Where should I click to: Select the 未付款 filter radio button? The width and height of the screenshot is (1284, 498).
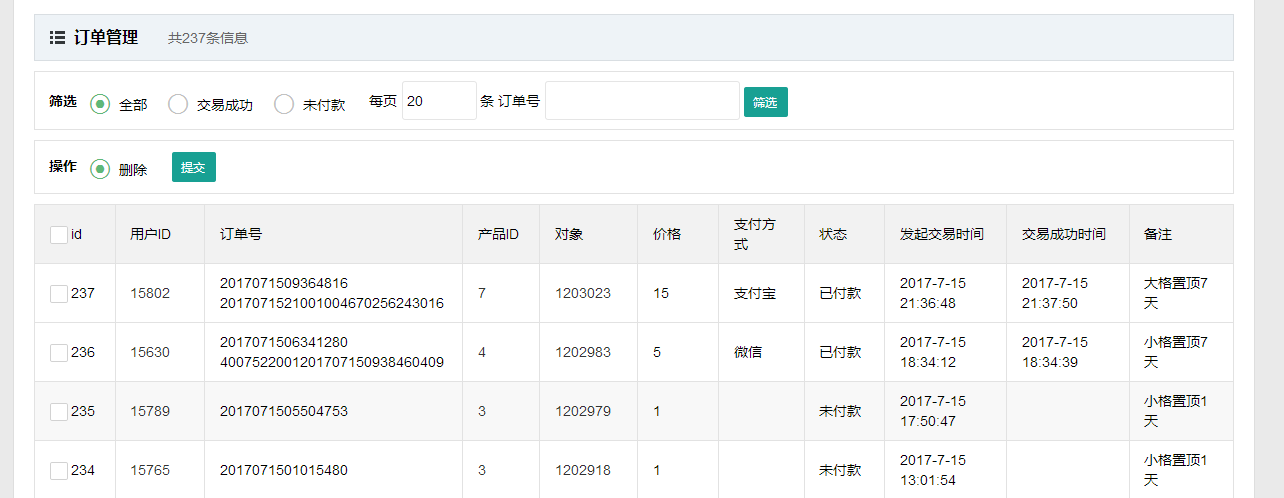(284, 104)
